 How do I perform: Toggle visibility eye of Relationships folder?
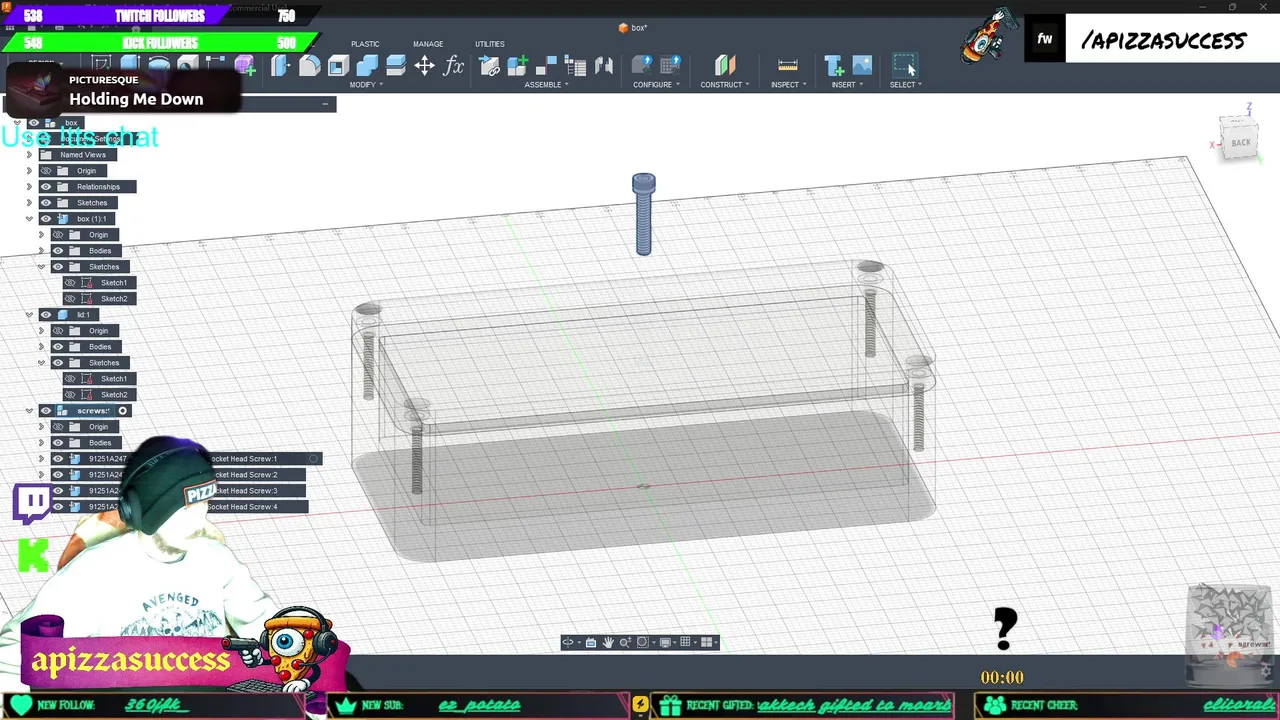(x=45, y=187)
